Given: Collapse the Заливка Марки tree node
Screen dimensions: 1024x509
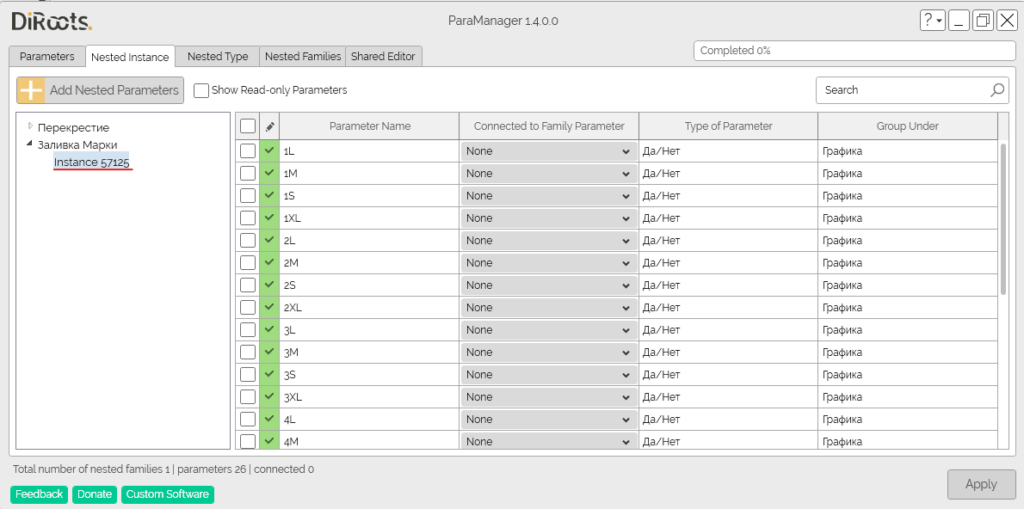Looking at the screenshot, I should [x=30, y=145].
